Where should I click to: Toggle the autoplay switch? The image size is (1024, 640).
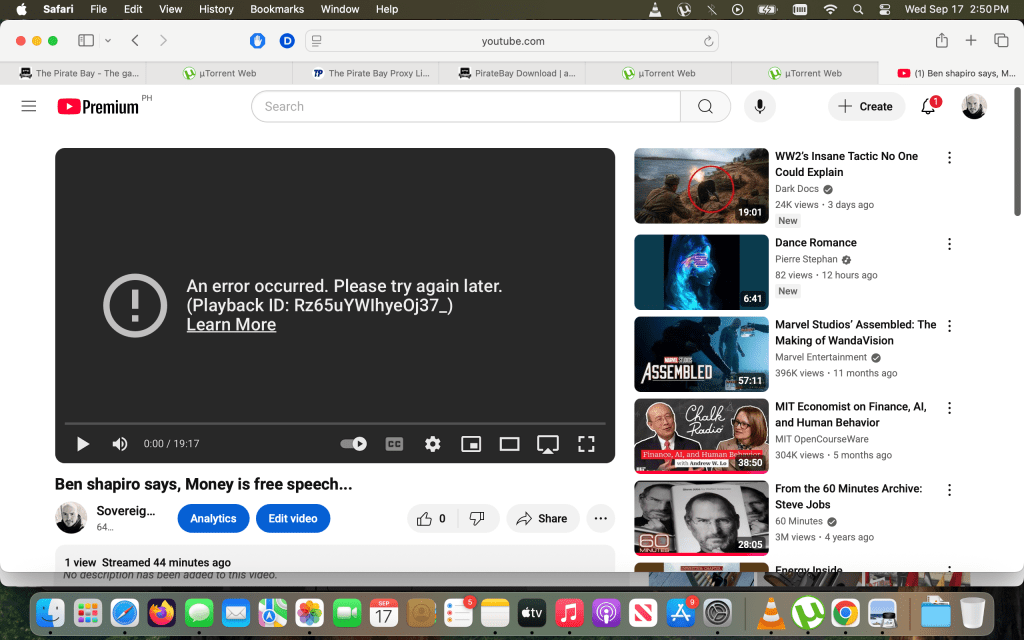[353, 444]
